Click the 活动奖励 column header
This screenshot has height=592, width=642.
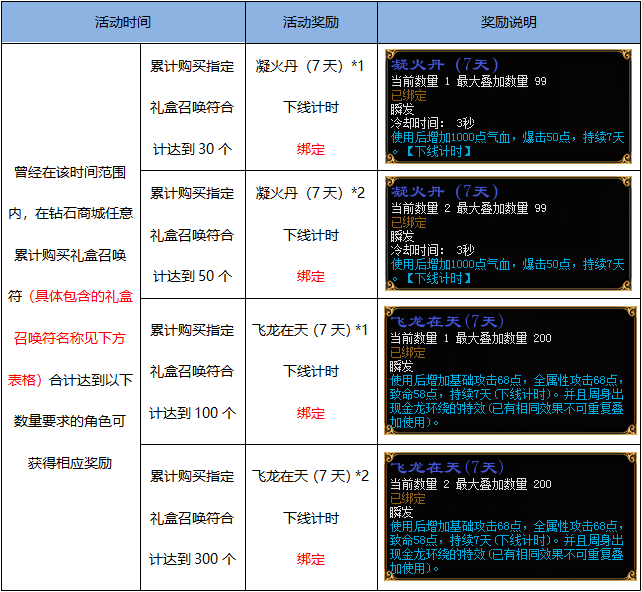(311, 22)
